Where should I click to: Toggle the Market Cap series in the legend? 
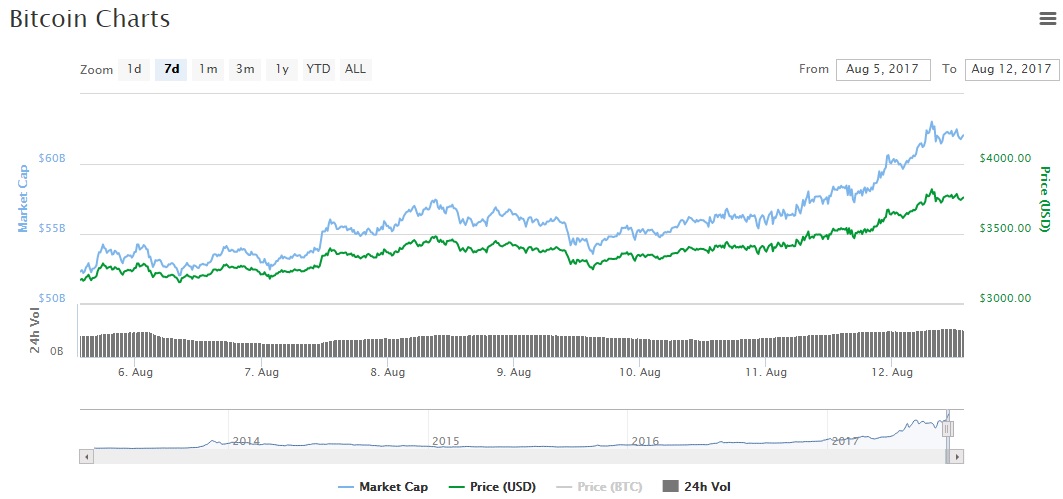[382, 486]
